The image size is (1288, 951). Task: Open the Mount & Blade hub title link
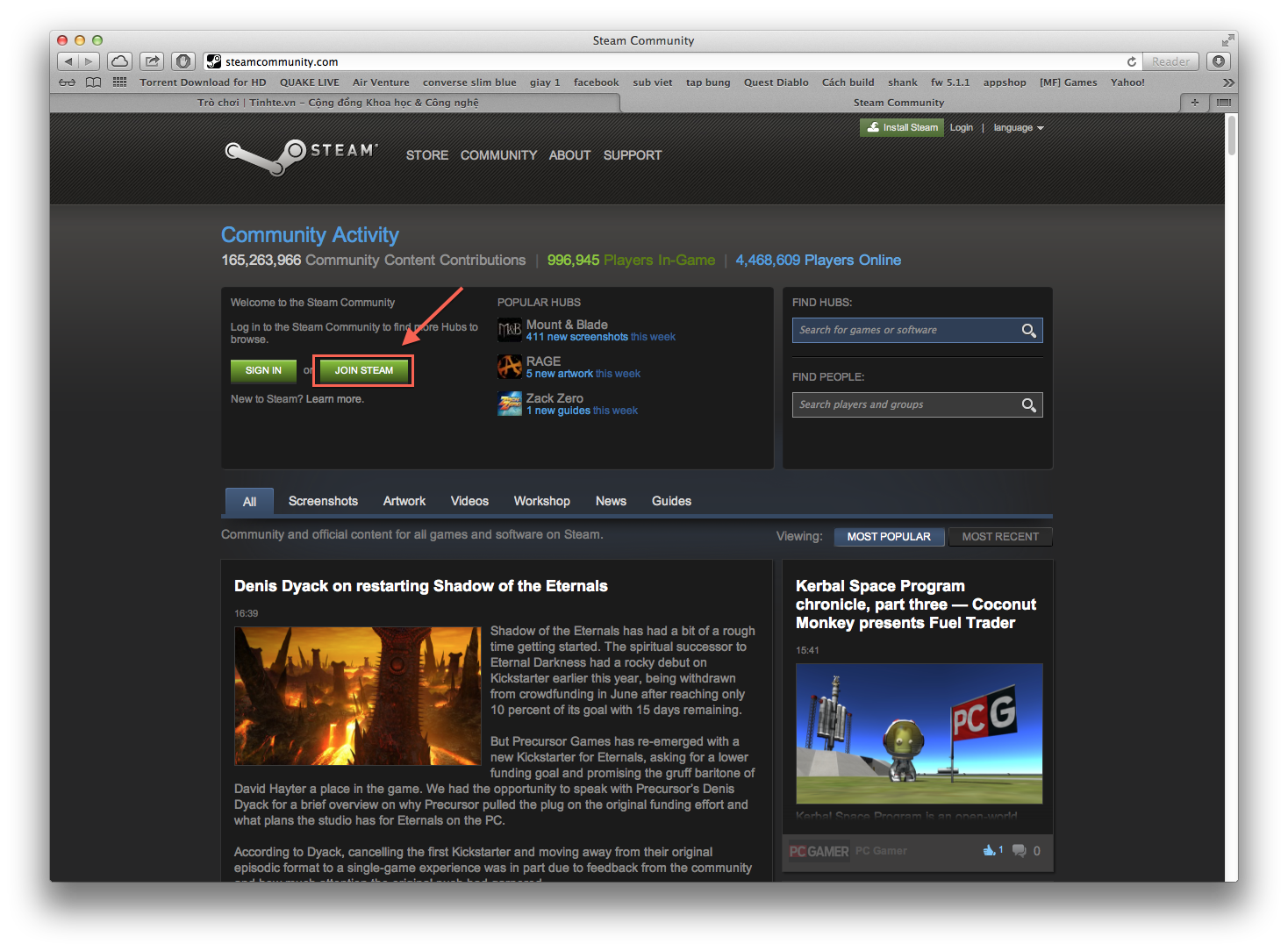(x=567, y=325)
